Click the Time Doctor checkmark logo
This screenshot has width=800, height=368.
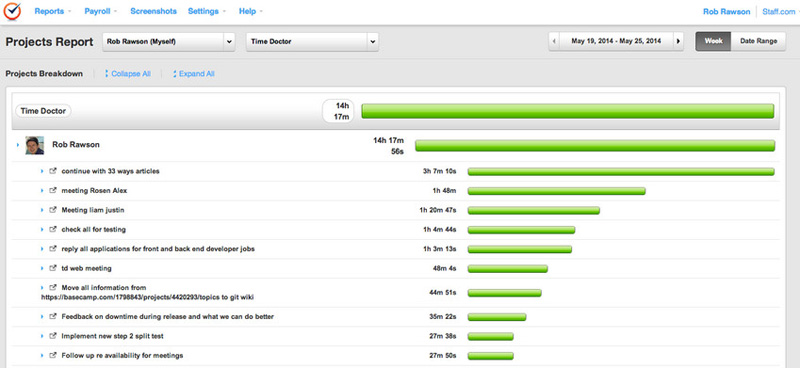pos(12,11)
